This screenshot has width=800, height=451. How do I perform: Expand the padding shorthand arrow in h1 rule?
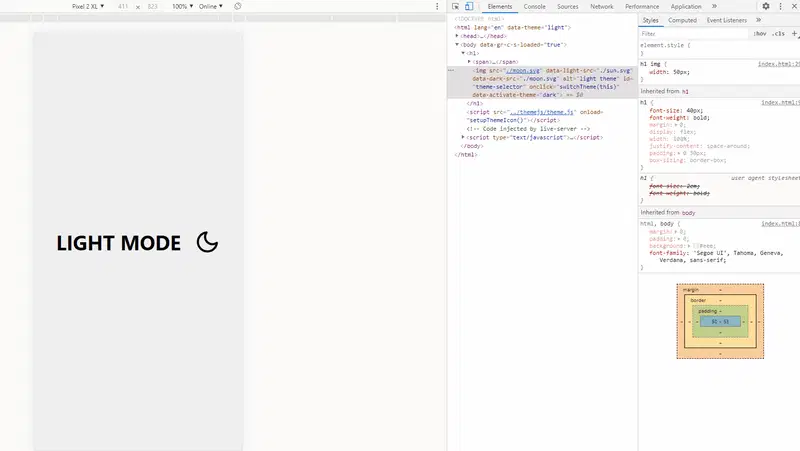(x=679, y=153)
